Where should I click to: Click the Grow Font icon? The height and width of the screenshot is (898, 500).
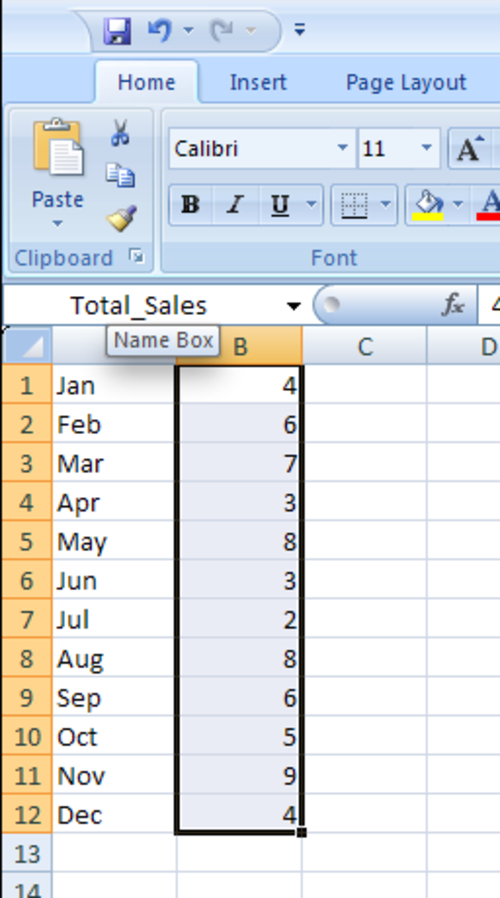pyautogui.click(x=470, y=148)
